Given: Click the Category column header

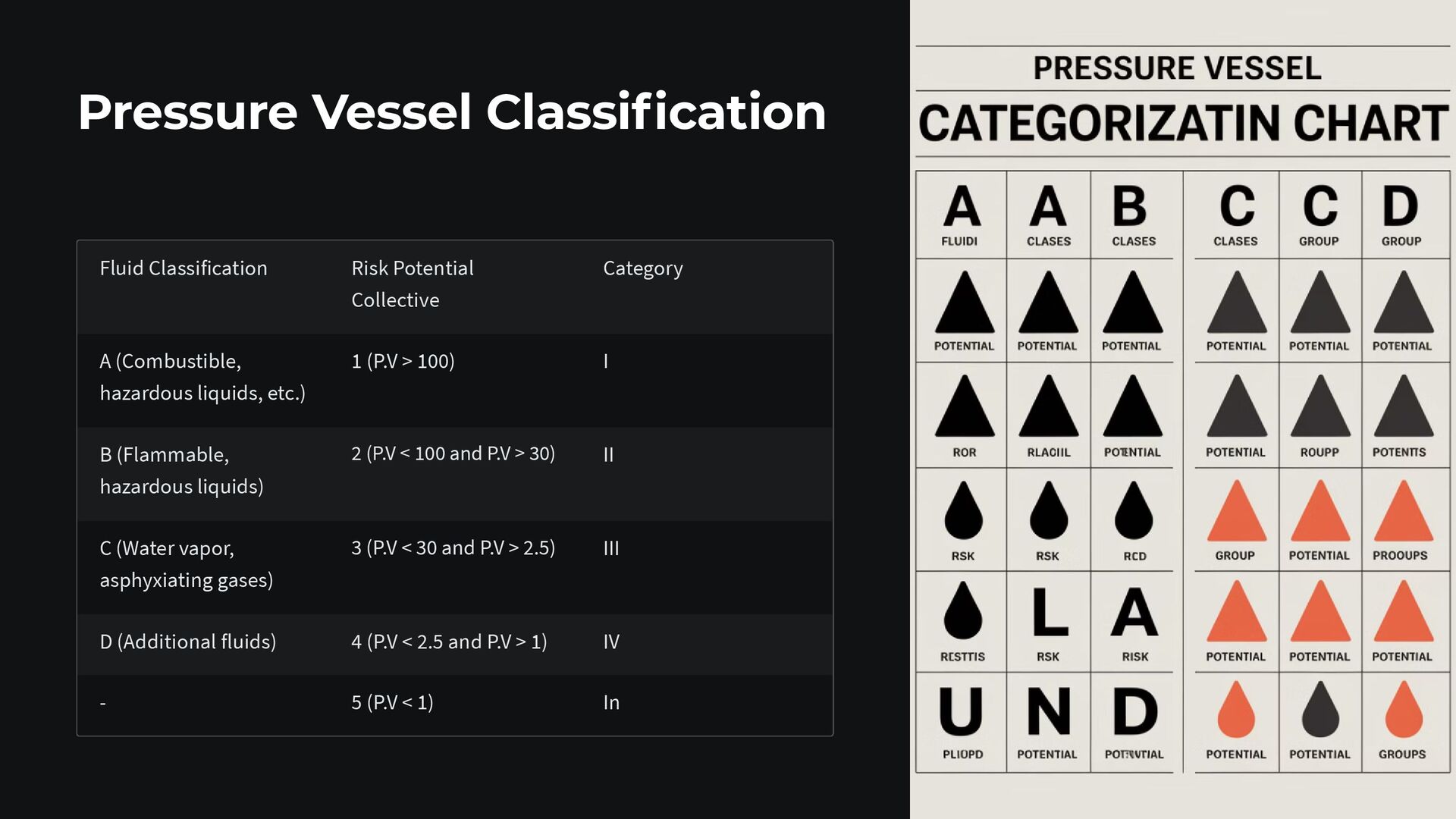Looking at the screenshot, I should coord(643,268).
